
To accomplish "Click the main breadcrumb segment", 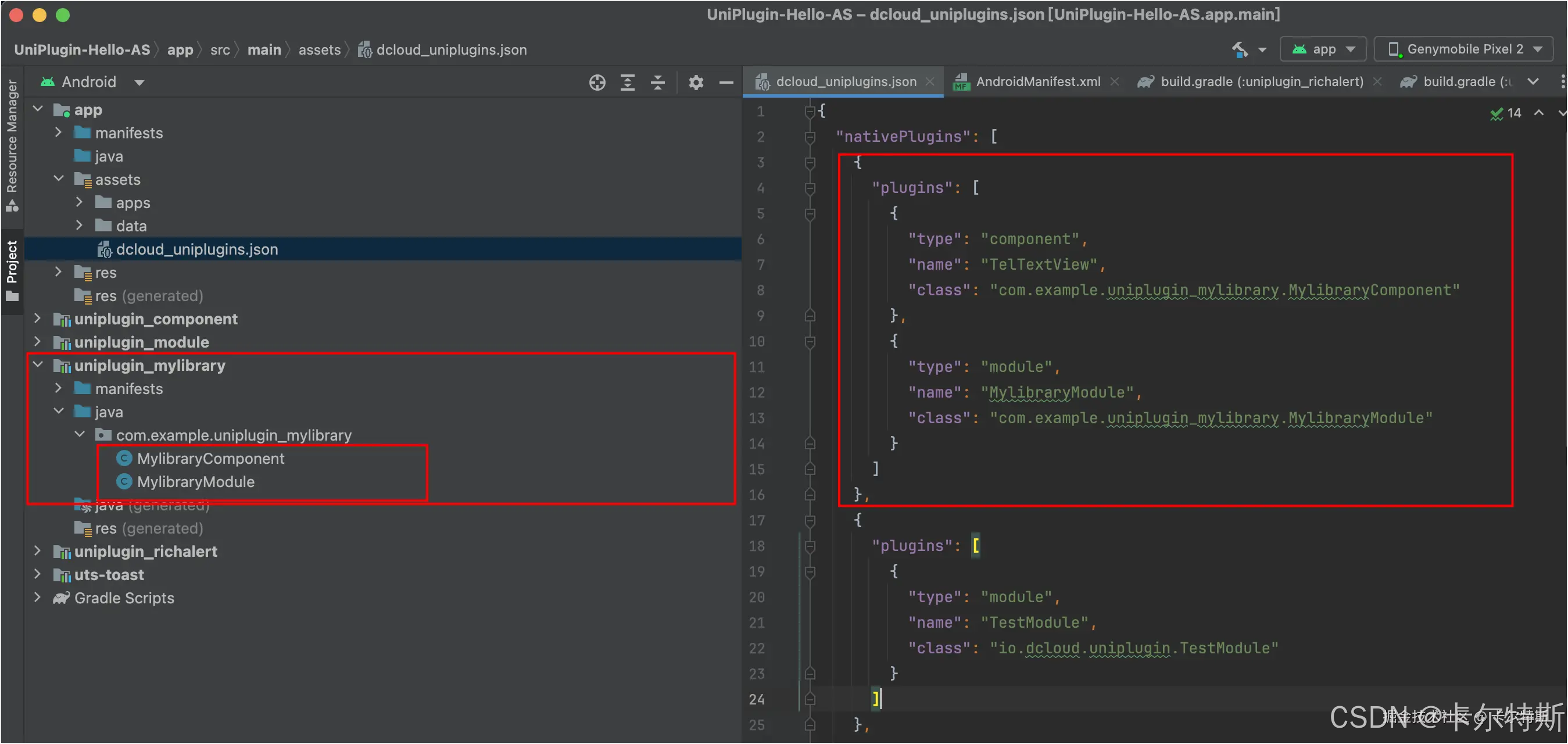I will 264,50.
